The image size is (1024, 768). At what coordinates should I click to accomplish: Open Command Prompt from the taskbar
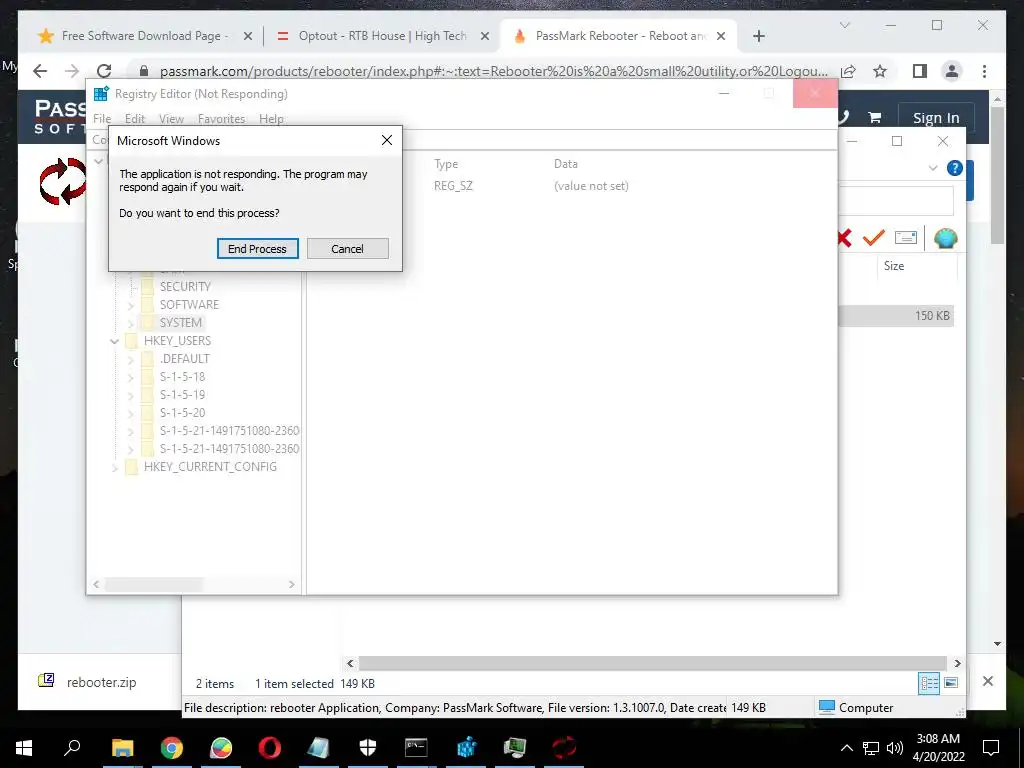[416, 748]
